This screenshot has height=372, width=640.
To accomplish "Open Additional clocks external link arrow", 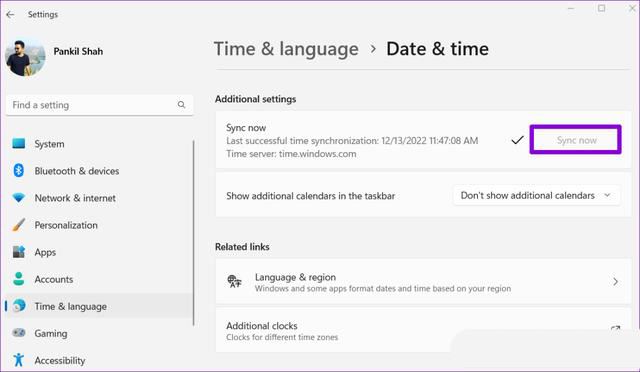I will (615, 328).
